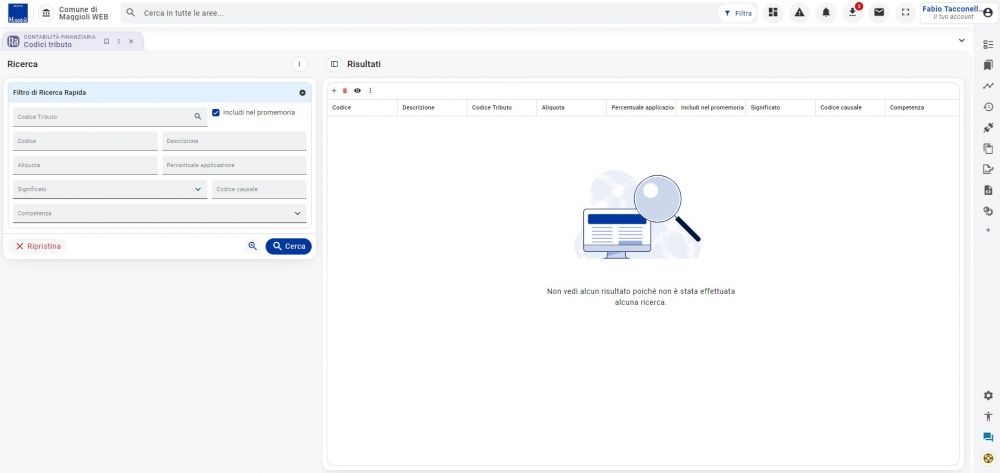Image resolution: width=1000 pixels, height=473 pixels.
Task: Click the lookup magnifier in Codice Tributo field
Action: click(x=198, y=117)
